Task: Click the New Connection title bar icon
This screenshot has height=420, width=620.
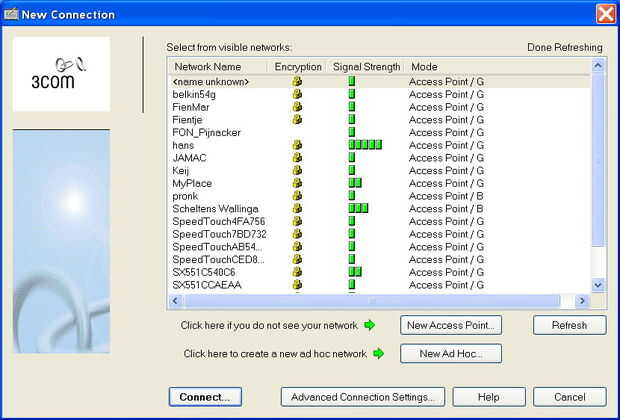Action: click(x=11, y=15)
